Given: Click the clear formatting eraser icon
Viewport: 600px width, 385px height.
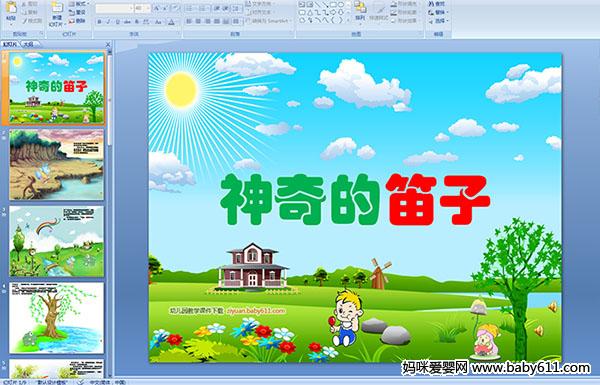Looking at the screenshot, I should [176, 8].
